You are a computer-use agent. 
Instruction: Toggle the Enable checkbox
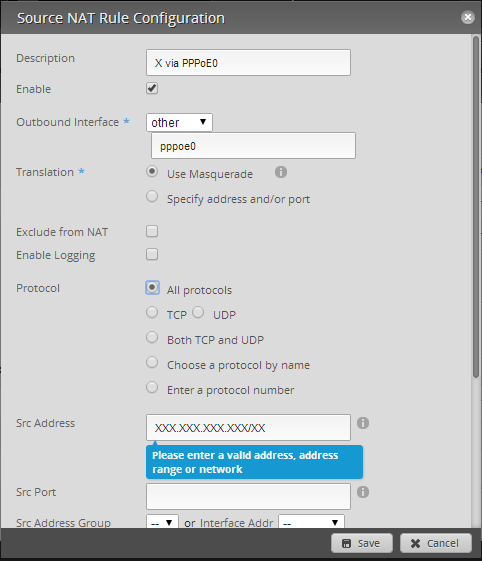click(152, 88)
